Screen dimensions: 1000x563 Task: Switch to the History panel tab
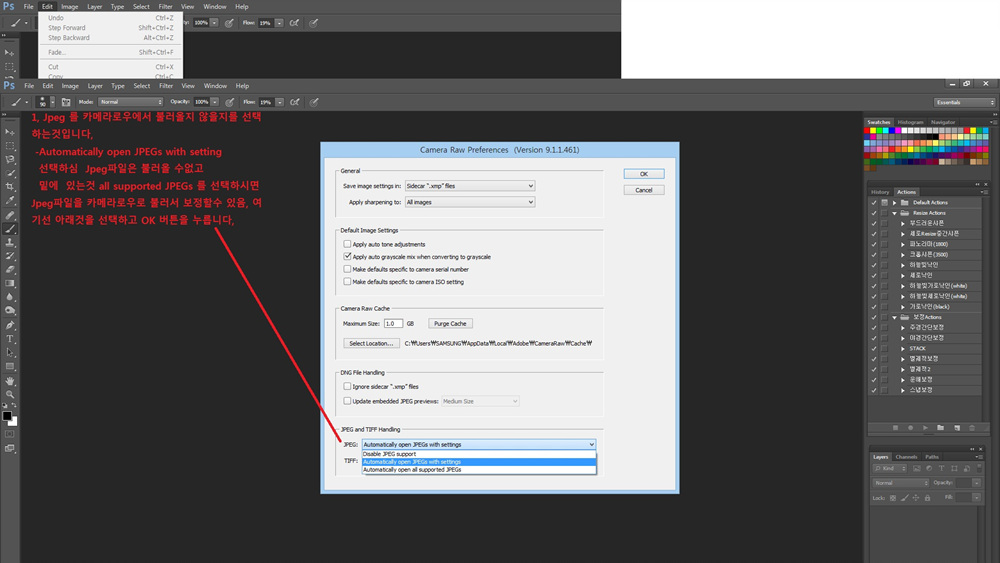(x=880, y=192)
